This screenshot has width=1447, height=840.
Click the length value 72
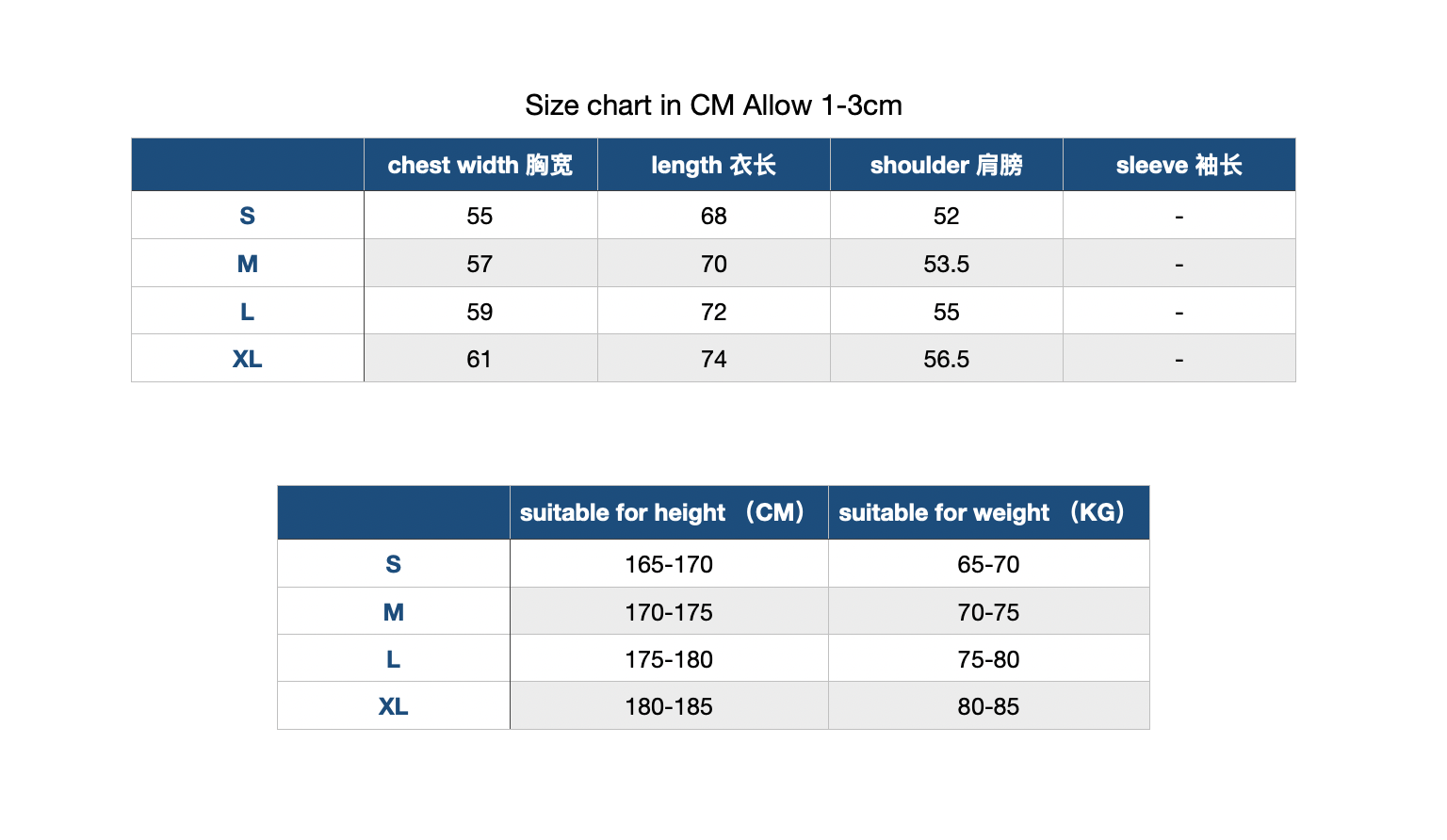[713, 312]
